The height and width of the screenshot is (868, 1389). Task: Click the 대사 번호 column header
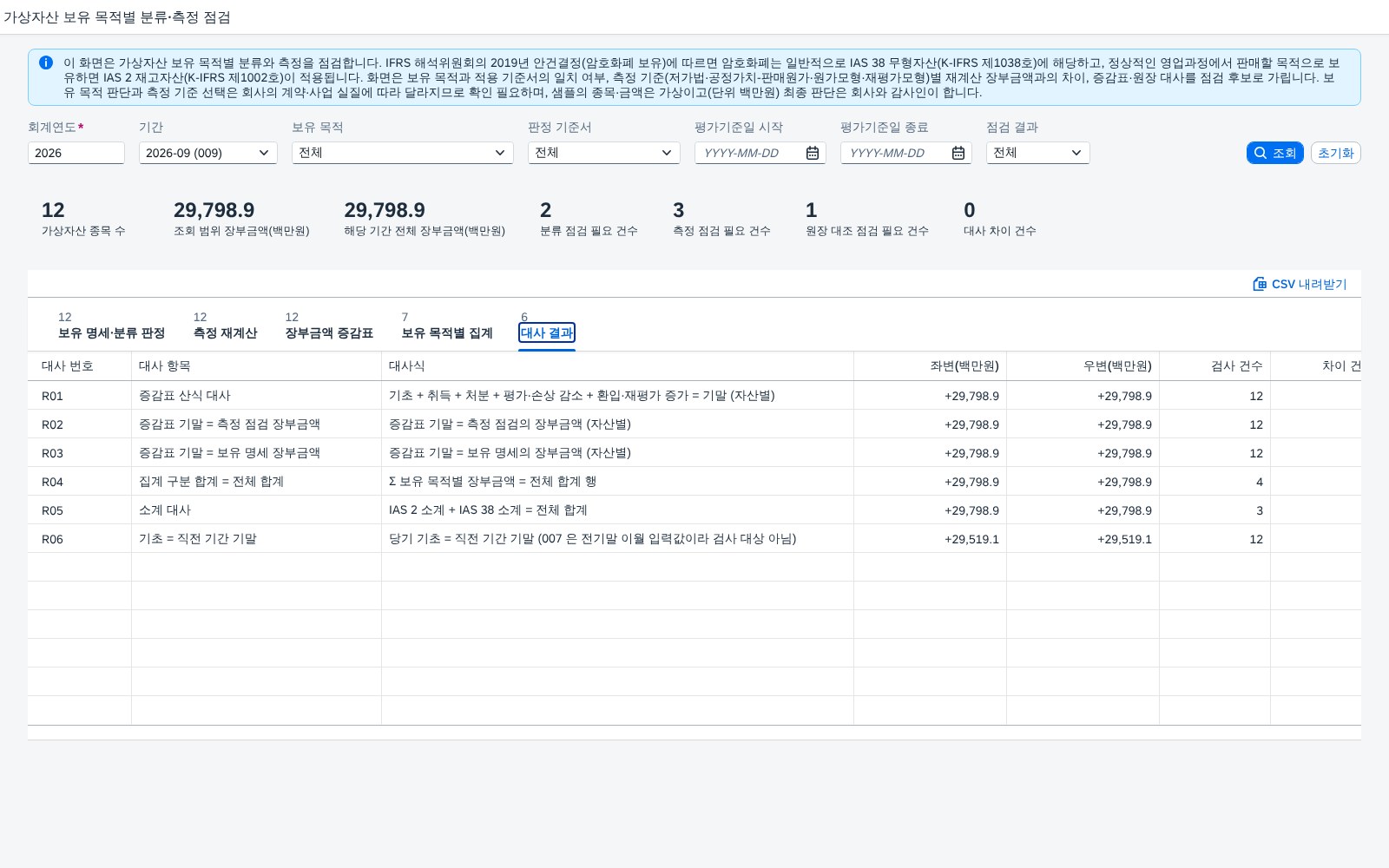pos(80,366)
